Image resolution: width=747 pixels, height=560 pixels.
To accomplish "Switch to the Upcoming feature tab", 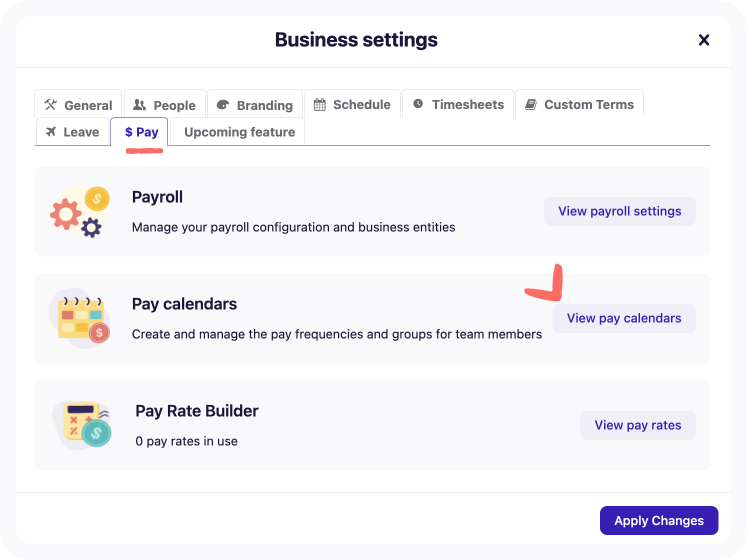I will tap(238, 132).
